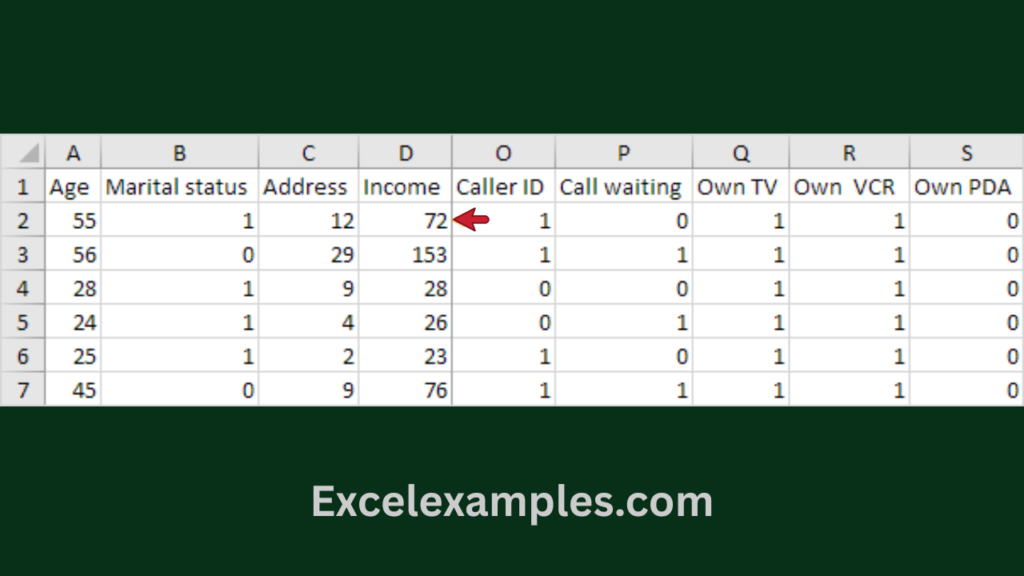Select column B header
The width and height of the screenshot is (1024, 576).
[179, 153]
